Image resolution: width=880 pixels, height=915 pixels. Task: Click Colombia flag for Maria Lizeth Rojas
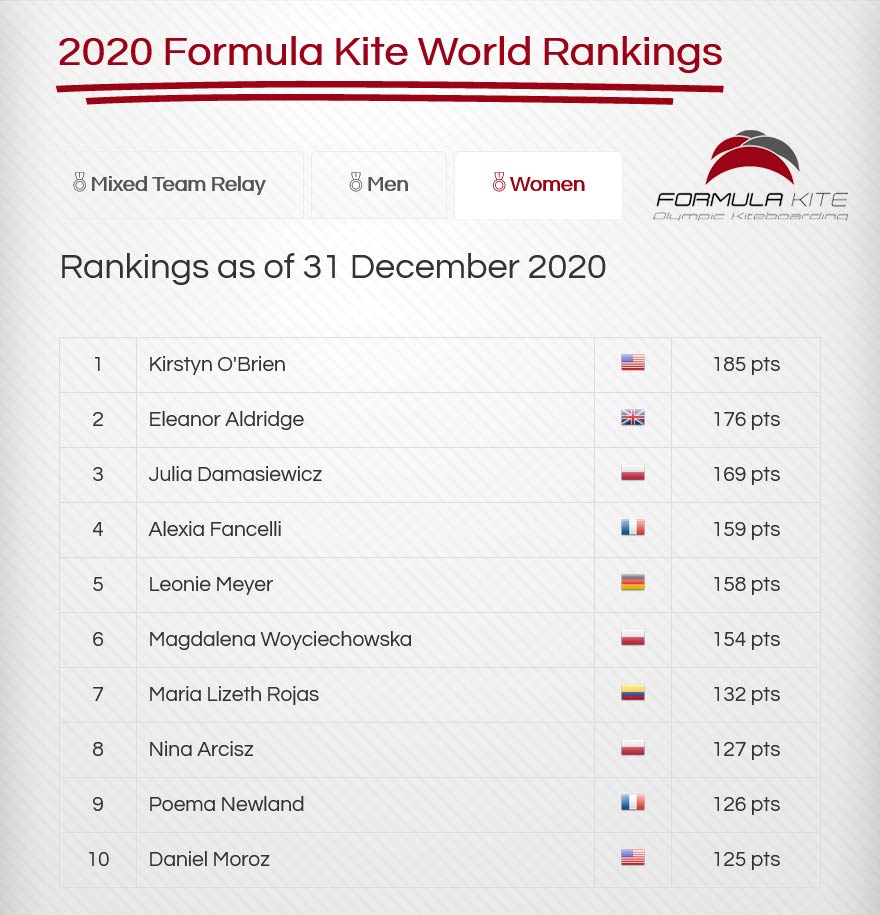pyautogui.click(x=633, y=693)
